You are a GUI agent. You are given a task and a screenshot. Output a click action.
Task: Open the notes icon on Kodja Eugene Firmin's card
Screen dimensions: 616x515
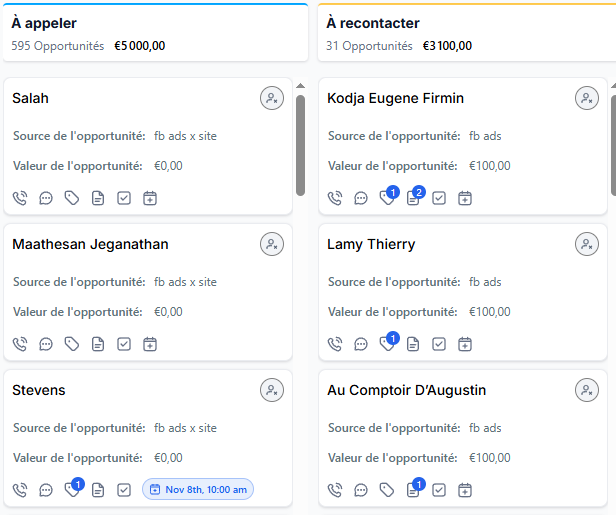(413, 198)
